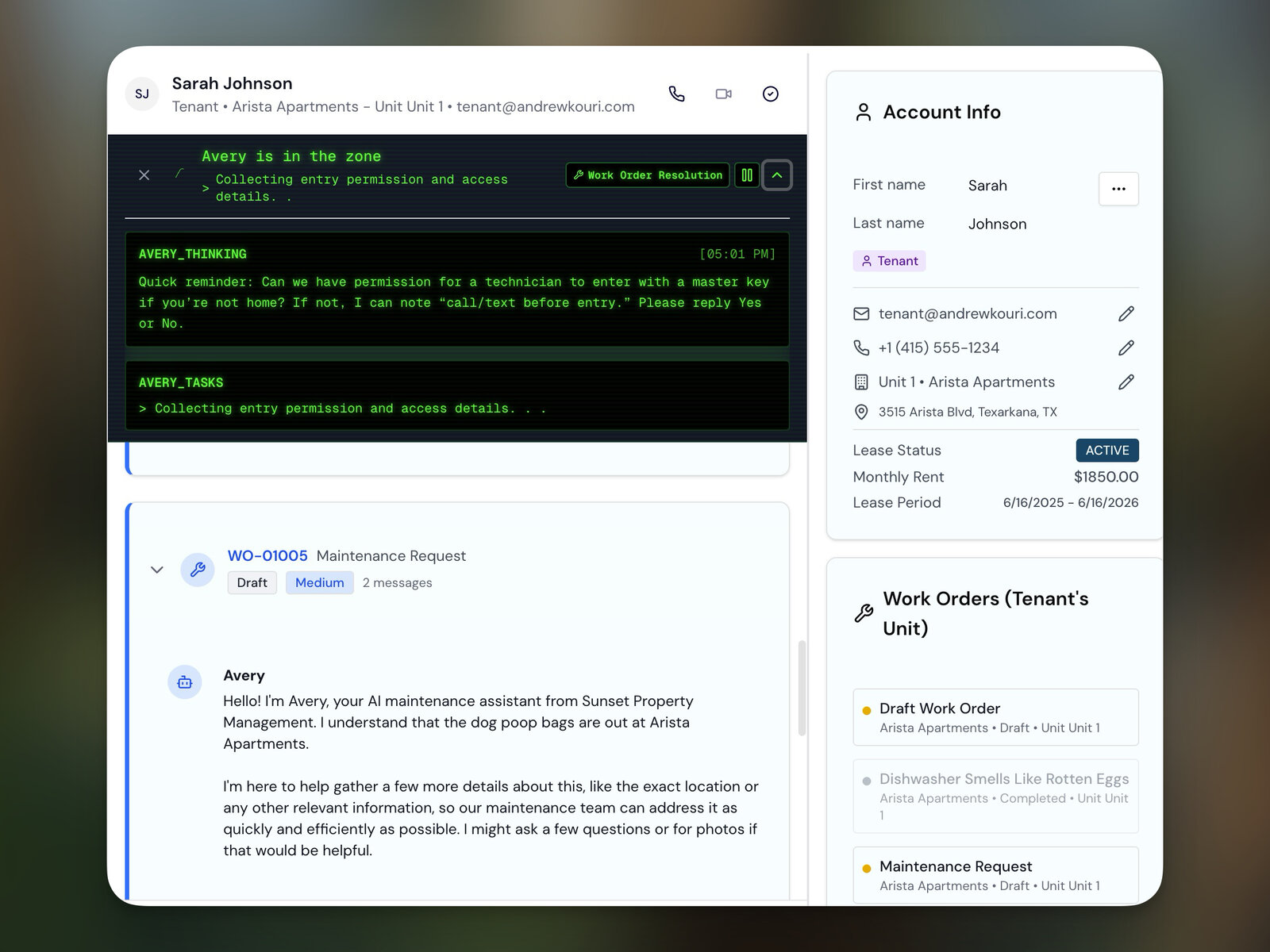Click the Avery robot avatar icon
The height and width of the screenshot is (952, 1270).
[184, 681]
